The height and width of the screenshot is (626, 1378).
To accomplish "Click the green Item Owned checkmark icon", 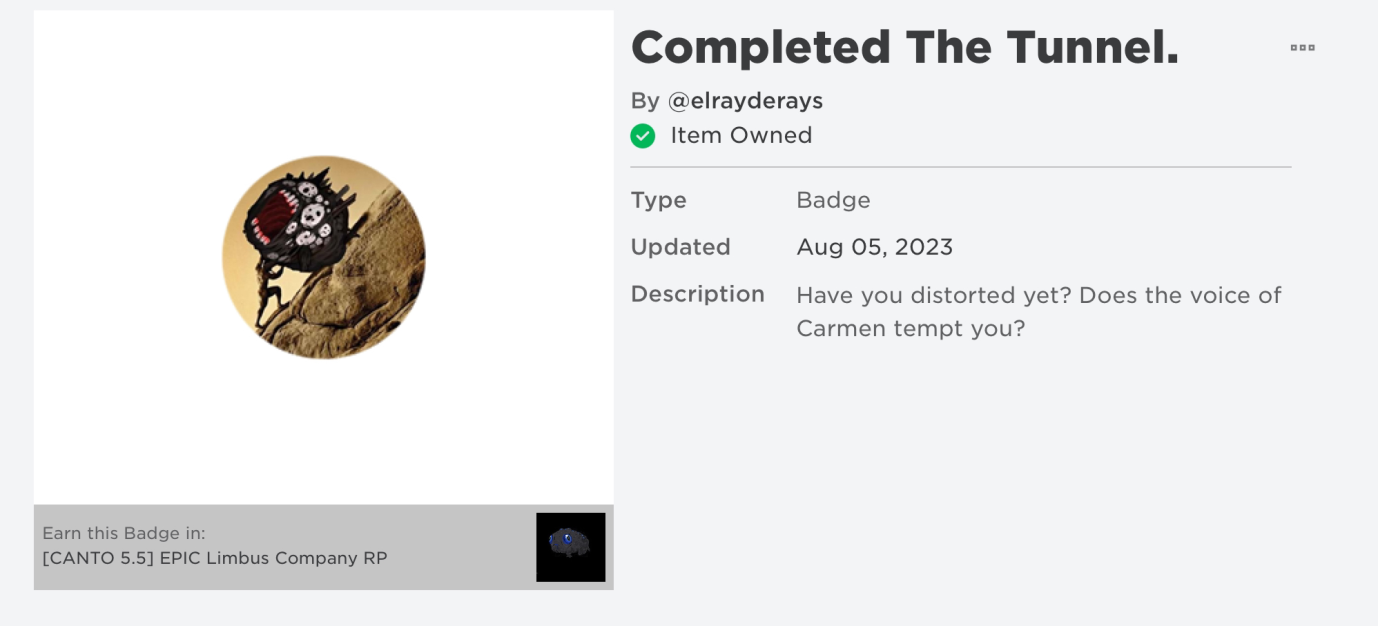I will tap(643, 136).
